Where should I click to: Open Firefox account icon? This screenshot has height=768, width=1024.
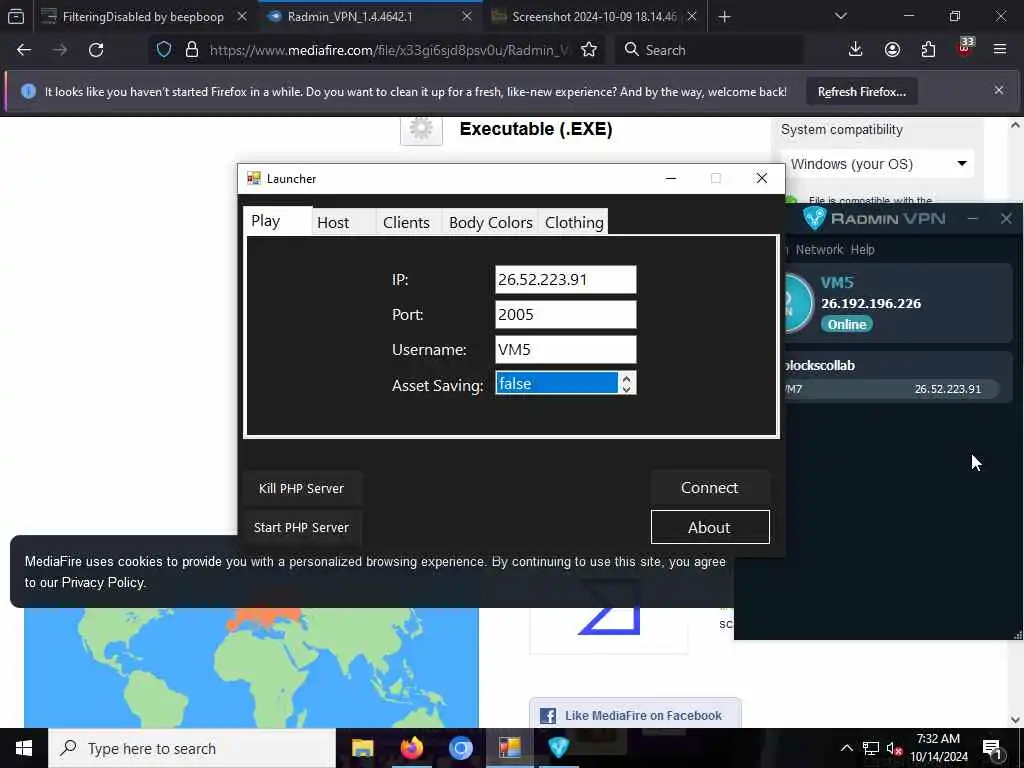[891, 50]
